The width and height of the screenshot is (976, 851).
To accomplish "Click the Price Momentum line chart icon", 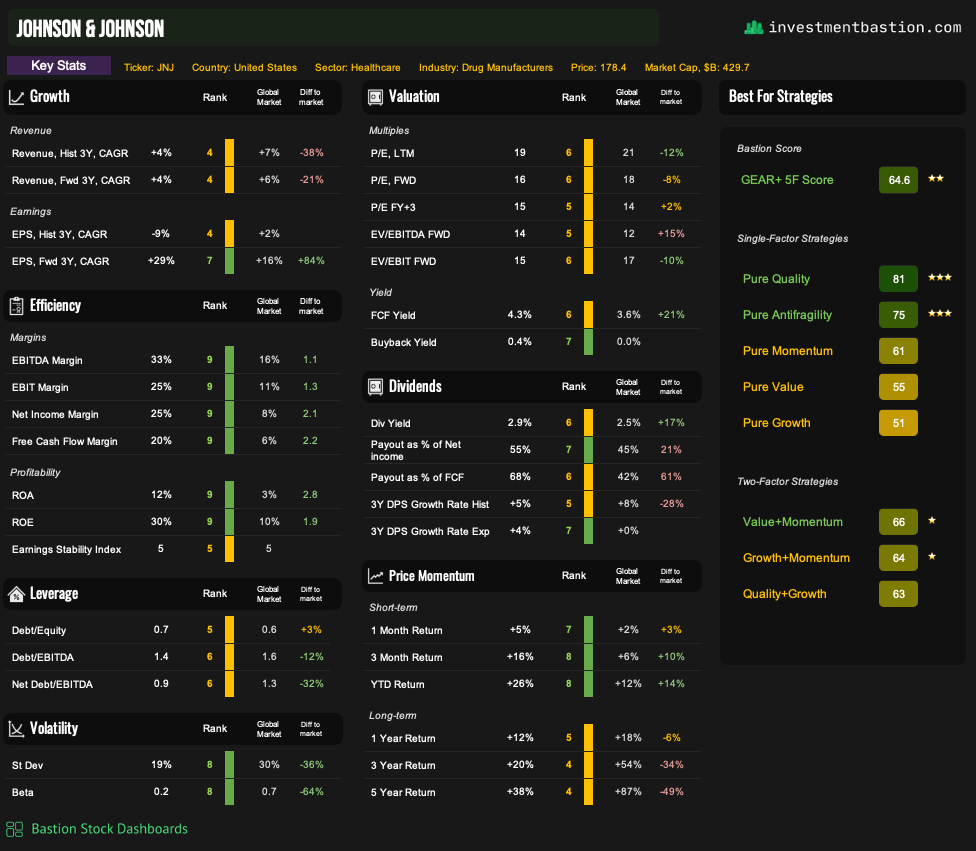I will 375,576.
